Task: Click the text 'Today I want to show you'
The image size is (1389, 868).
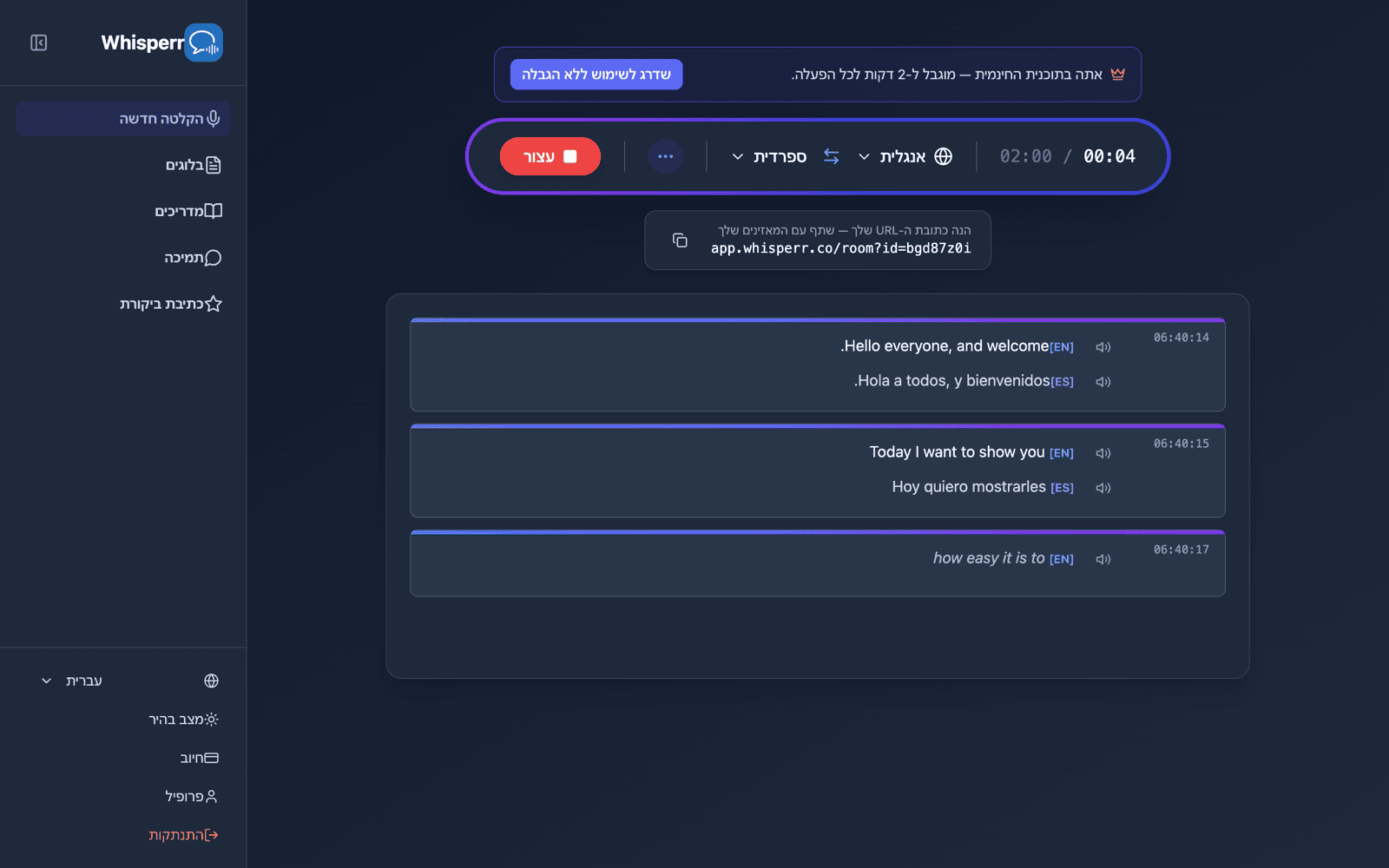Action: click(958, 452)
